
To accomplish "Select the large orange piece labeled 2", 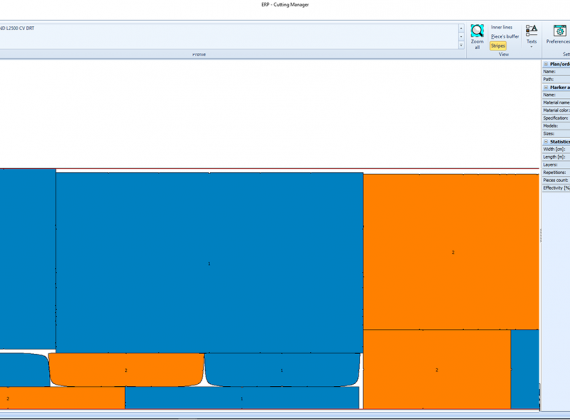I will (451, 252).
